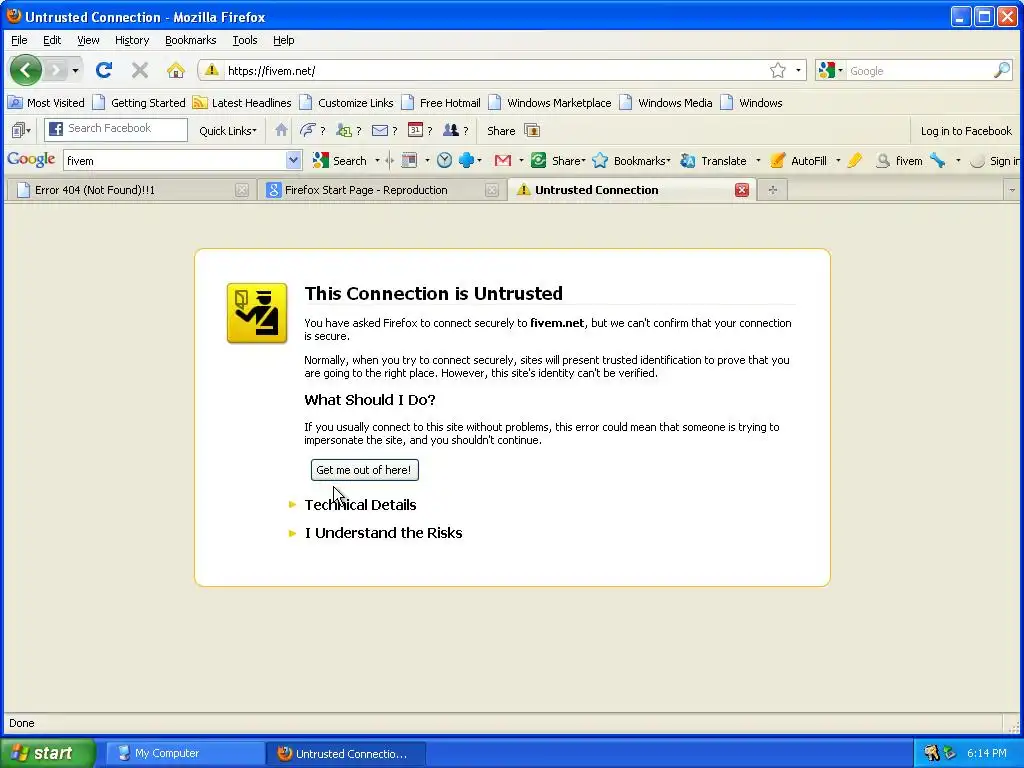Close the Untrusted Connection tab
Screen dimensions: 1024x768
742,190
